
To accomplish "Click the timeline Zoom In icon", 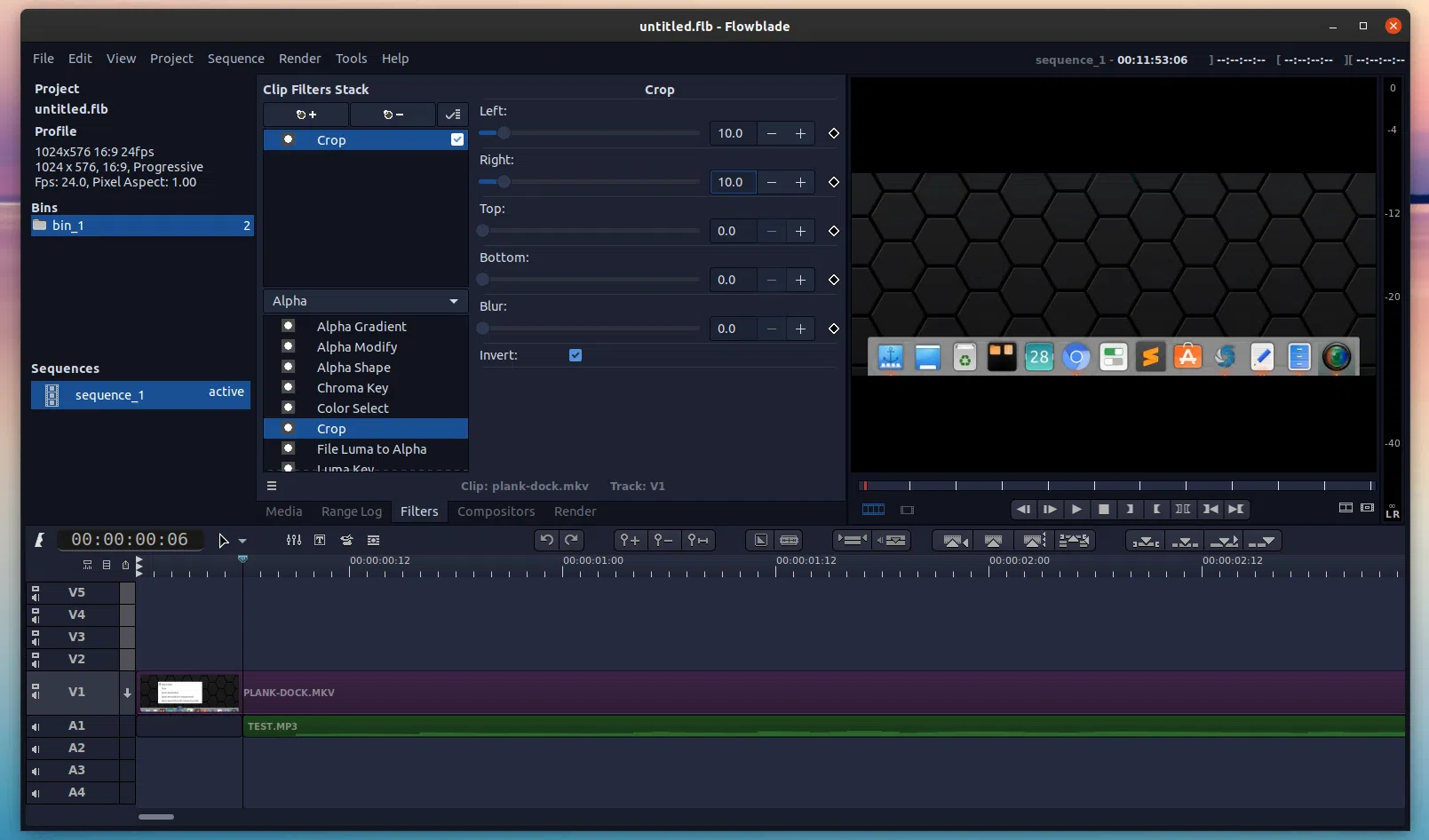I will click(630, 540).
